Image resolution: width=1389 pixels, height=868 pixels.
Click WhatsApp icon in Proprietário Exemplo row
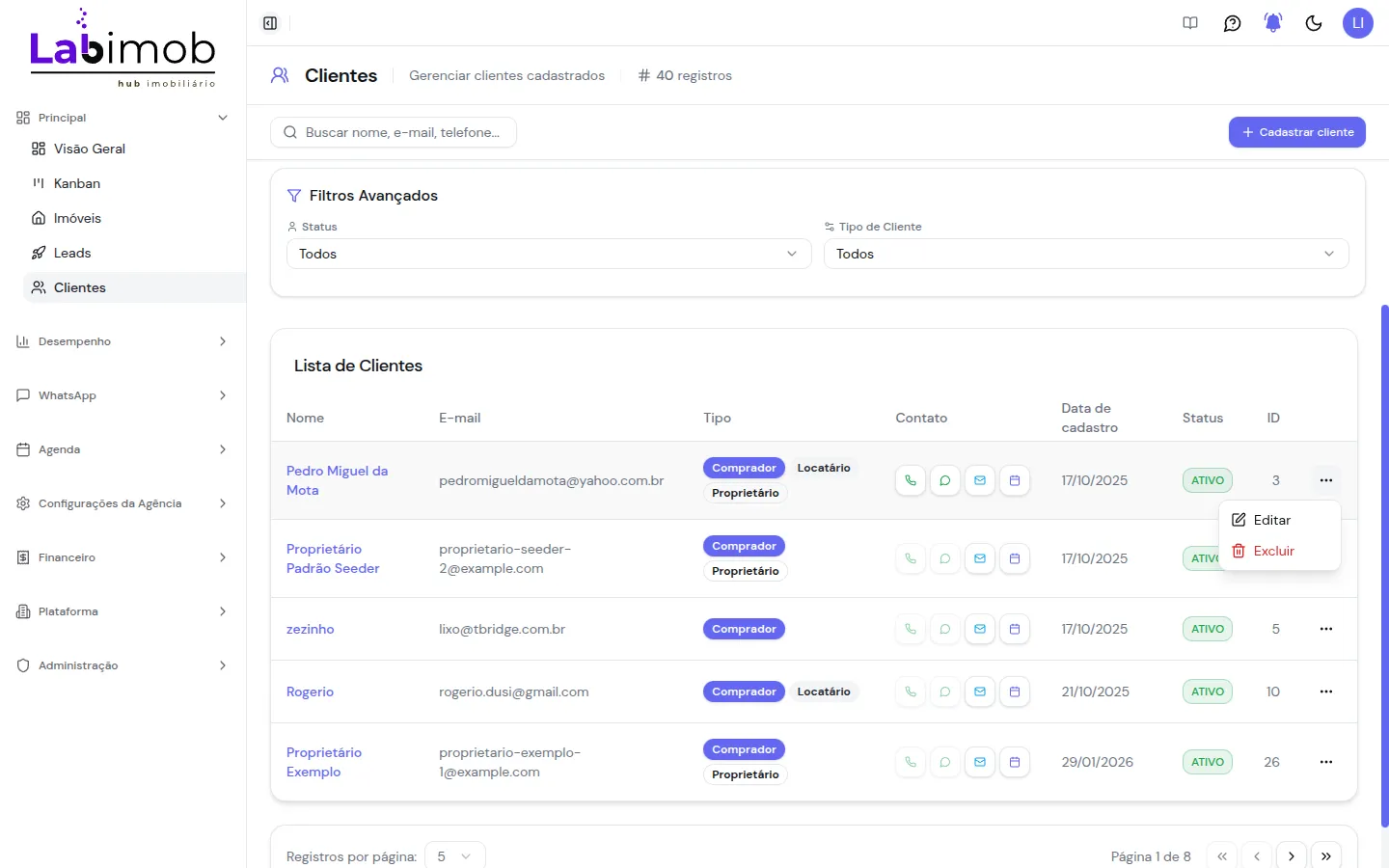pos(945,762)
